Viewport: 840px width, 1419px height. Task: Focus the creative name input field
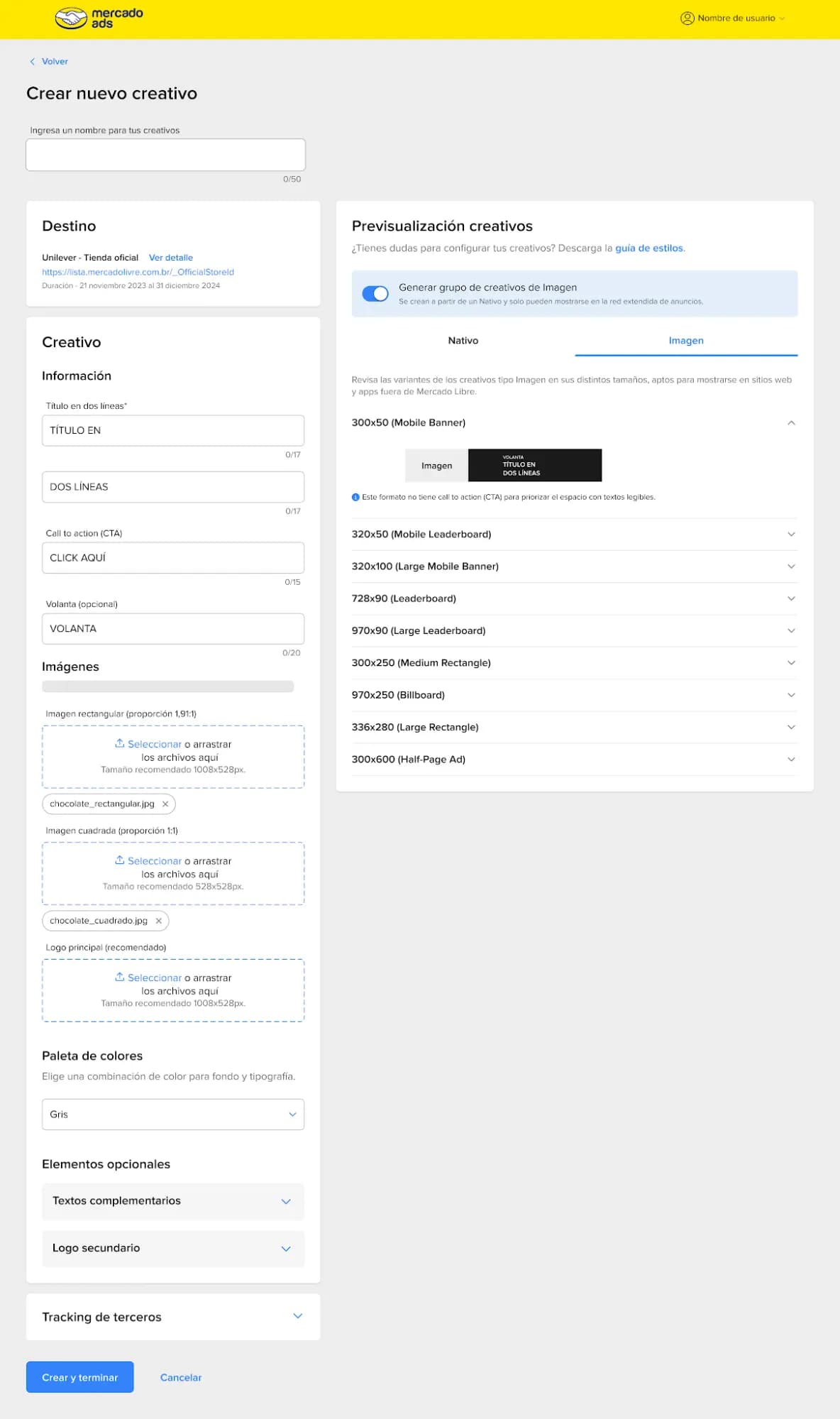[x=166, y=155]
